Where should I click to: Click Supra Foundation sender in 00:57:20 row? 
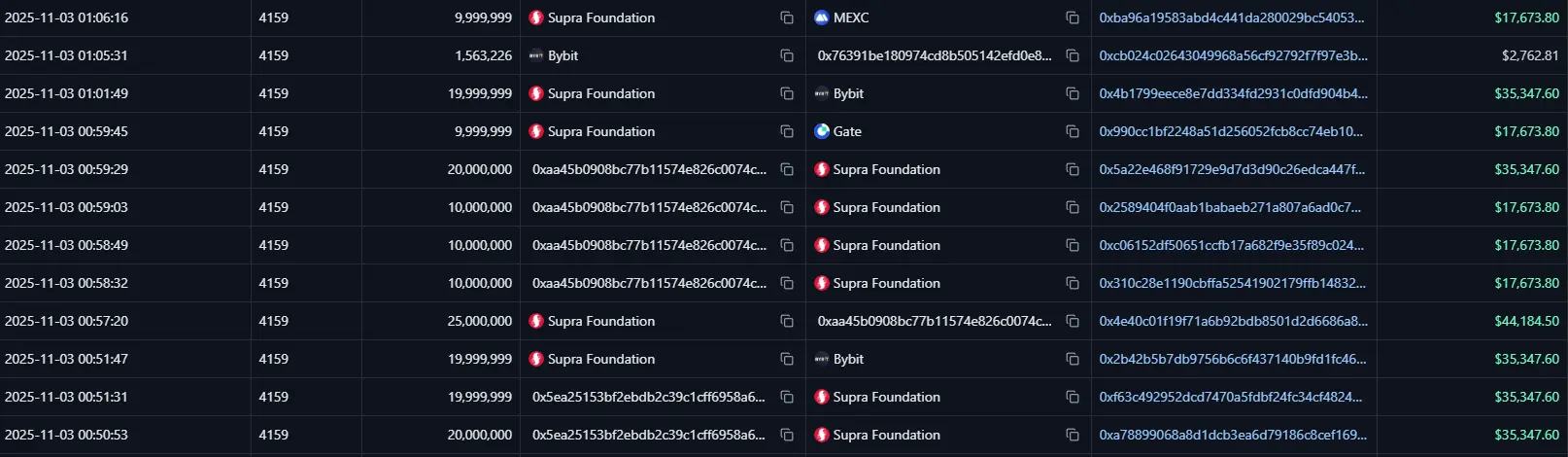(600, 321)
